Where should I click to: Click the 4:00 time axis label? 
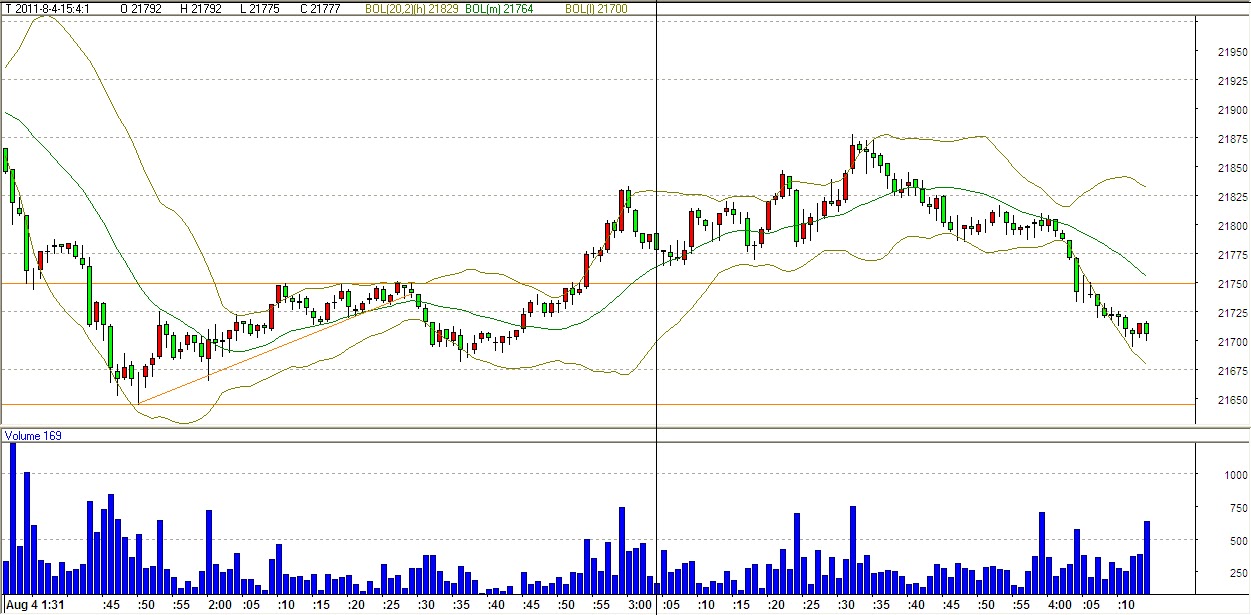[x=1060, y=605]
